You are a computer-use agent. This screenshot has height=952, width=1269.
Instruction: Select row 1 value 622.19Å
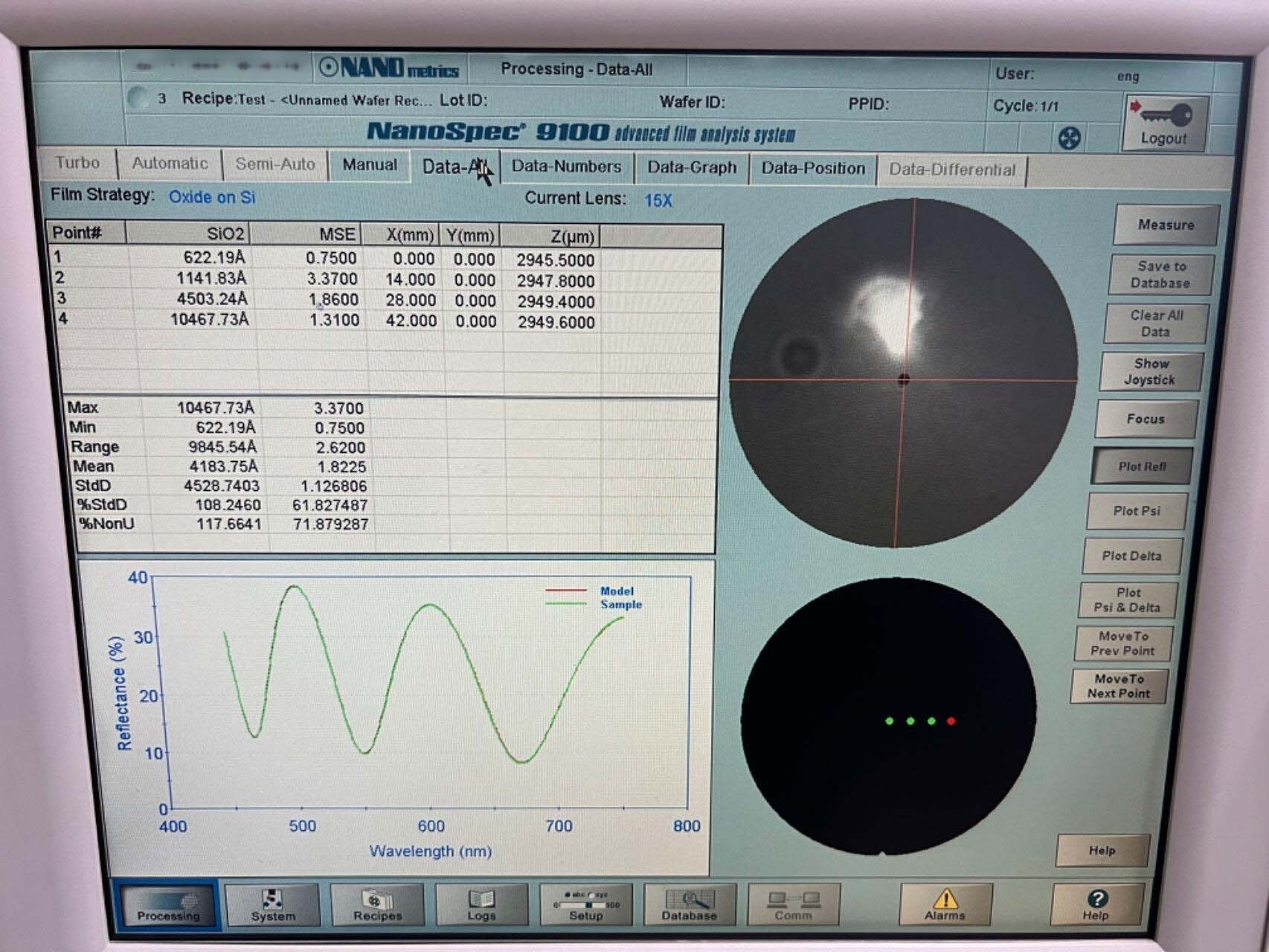[214, 257]
